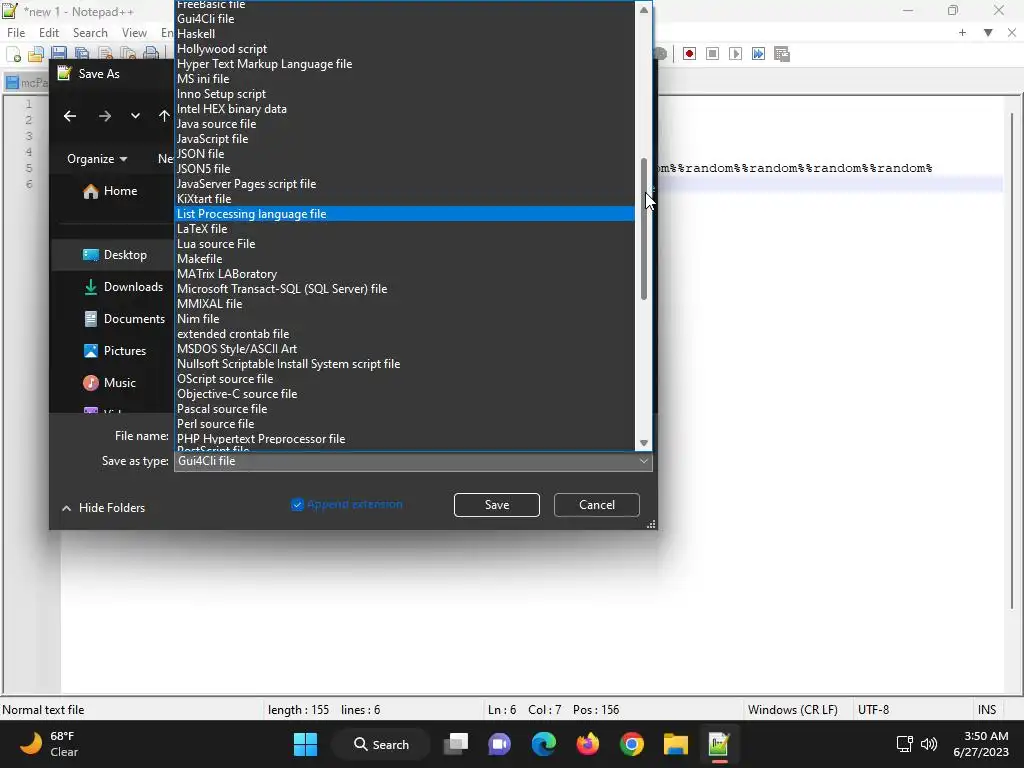Click the Close document toolbar icon
Screen dimensions: 1024x768
[106, 54]
